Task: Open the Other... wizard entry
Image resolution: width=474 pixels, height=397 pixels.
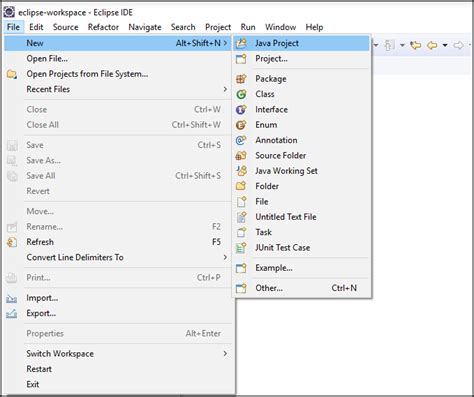Action: pos(302,288)
